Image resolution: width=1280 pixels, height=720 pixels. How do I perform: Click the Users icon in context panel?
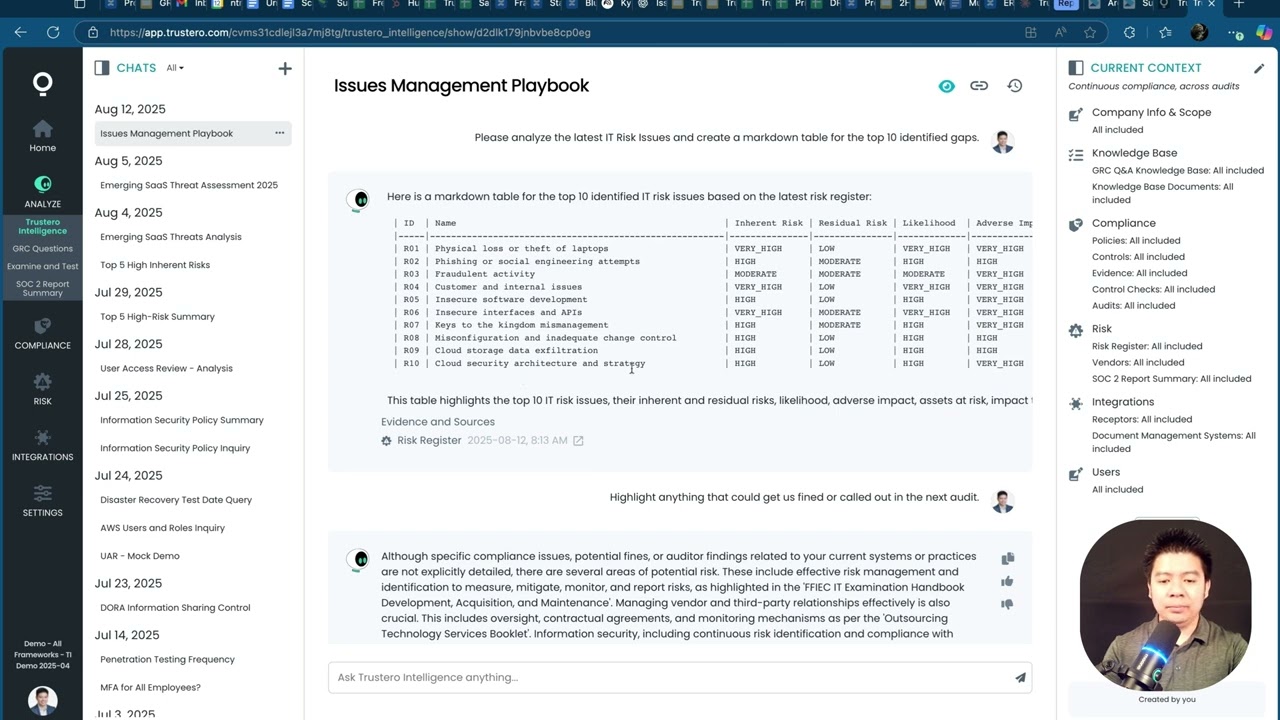pos(1076,474)
